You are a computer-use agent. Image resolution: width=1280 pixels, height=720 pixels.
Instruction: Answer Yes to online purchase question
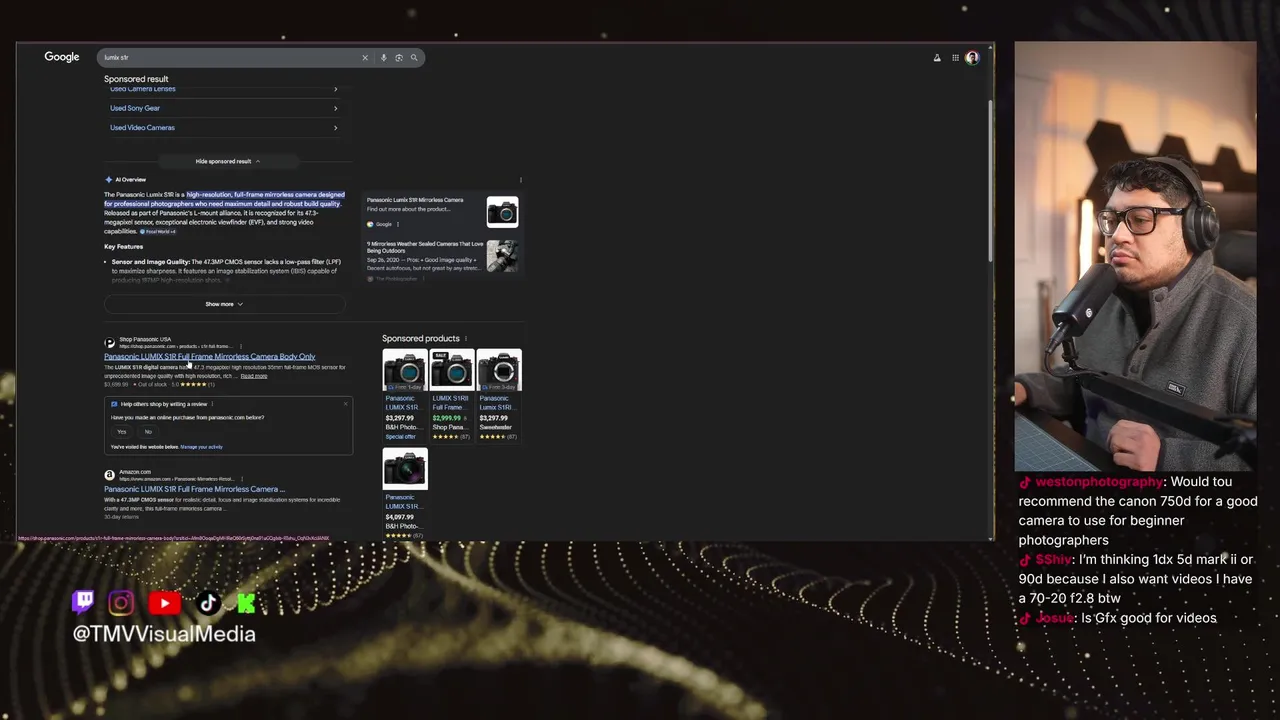[x=122, y=432]
